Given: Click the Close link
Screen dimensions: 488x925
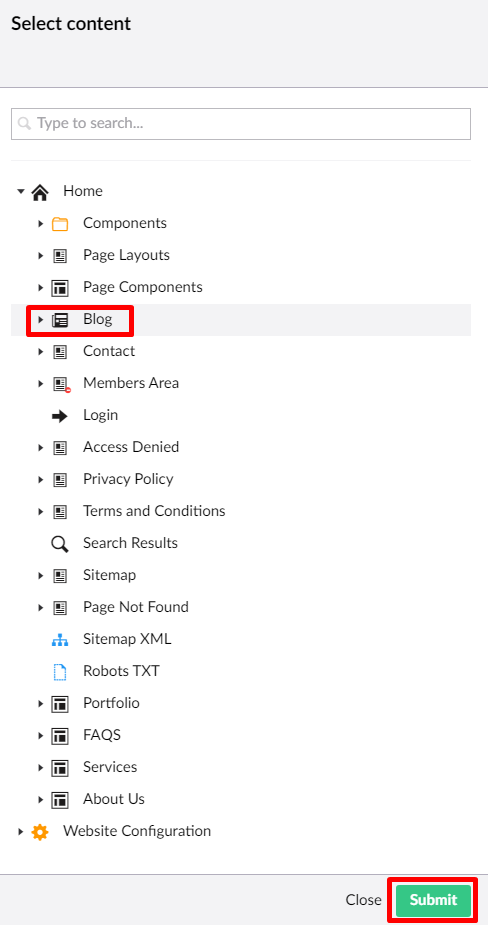Looking at the screenshot, I should (x=363, y=900).
